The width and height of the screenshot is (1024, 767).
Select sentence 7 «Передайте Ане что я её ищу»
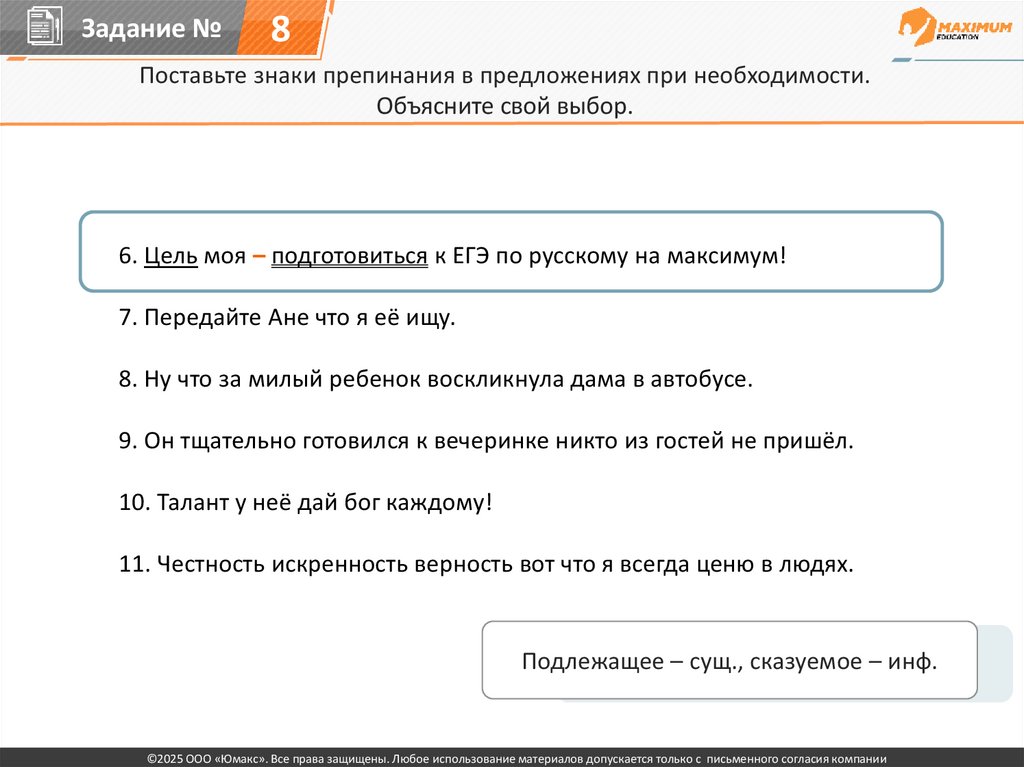coord(286,319)
